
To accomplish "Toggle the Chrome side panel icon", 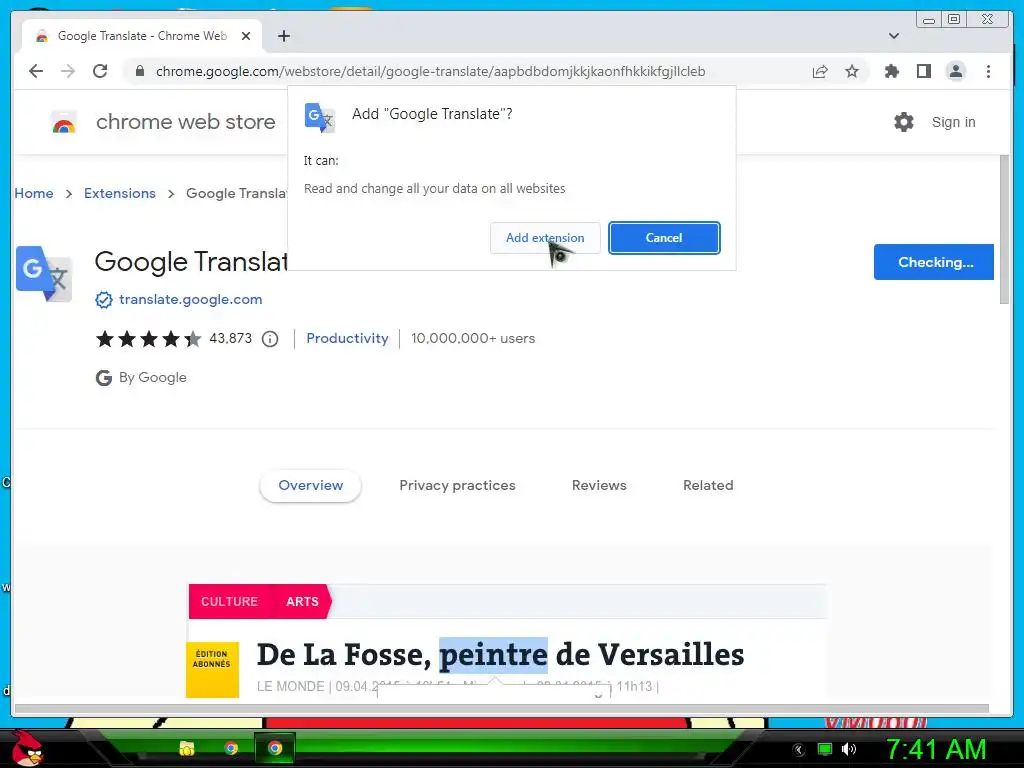I will [923, 71].
